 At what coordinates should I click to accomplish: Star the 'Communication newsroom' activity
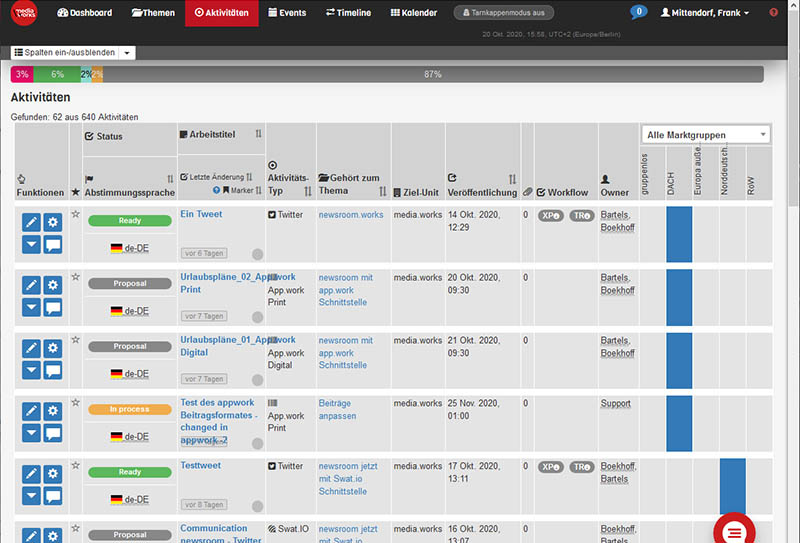point(76,528)
